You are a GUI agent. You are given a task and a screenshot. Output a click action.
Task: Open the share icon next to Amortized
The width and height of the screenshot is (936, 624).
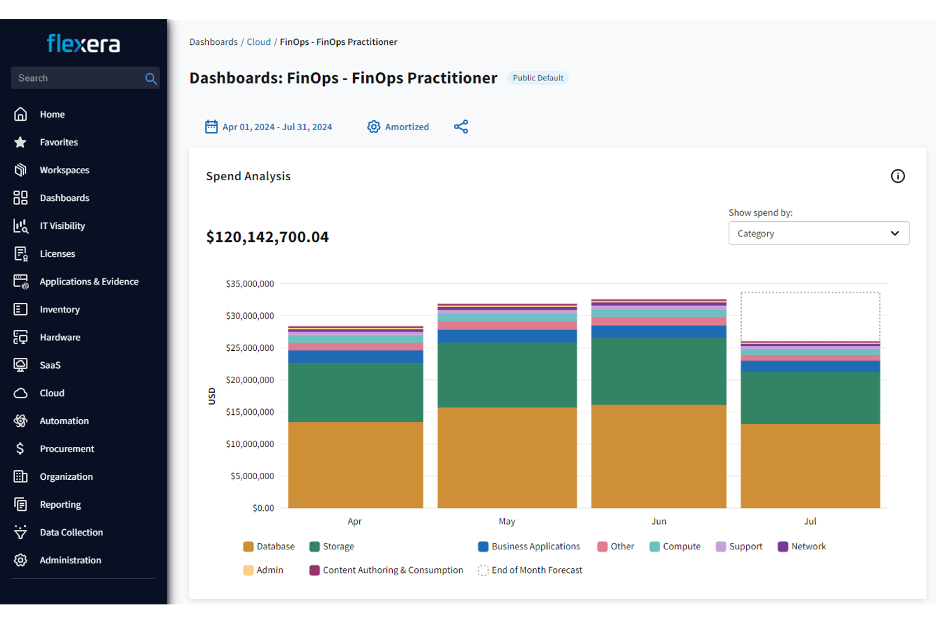coord(461,126)
